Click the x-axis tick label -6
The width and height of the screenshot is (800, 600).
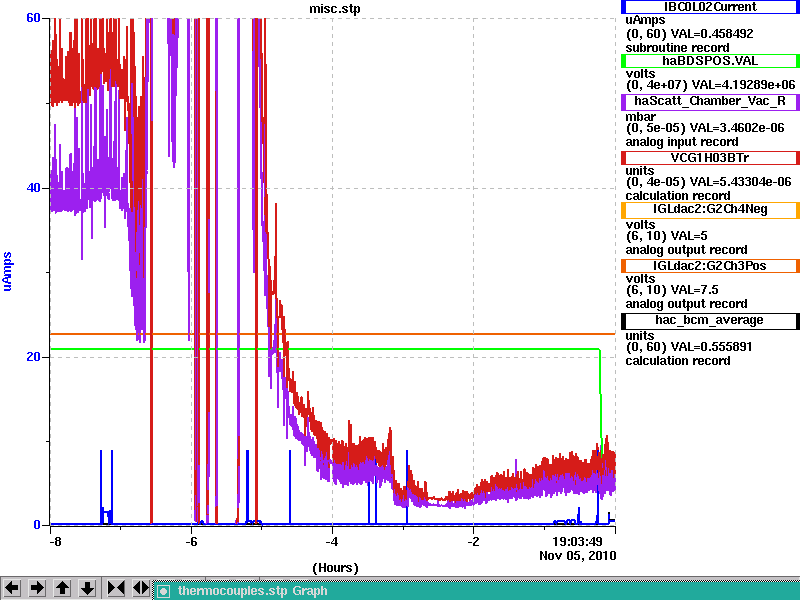191,541
